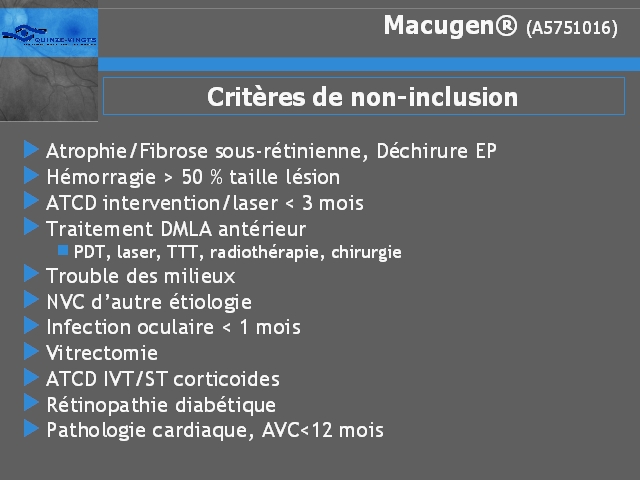Select the ATCD IVT/ST corticoides text
The height and width of the screenshot is (480, 640).
tap(163, 379)
